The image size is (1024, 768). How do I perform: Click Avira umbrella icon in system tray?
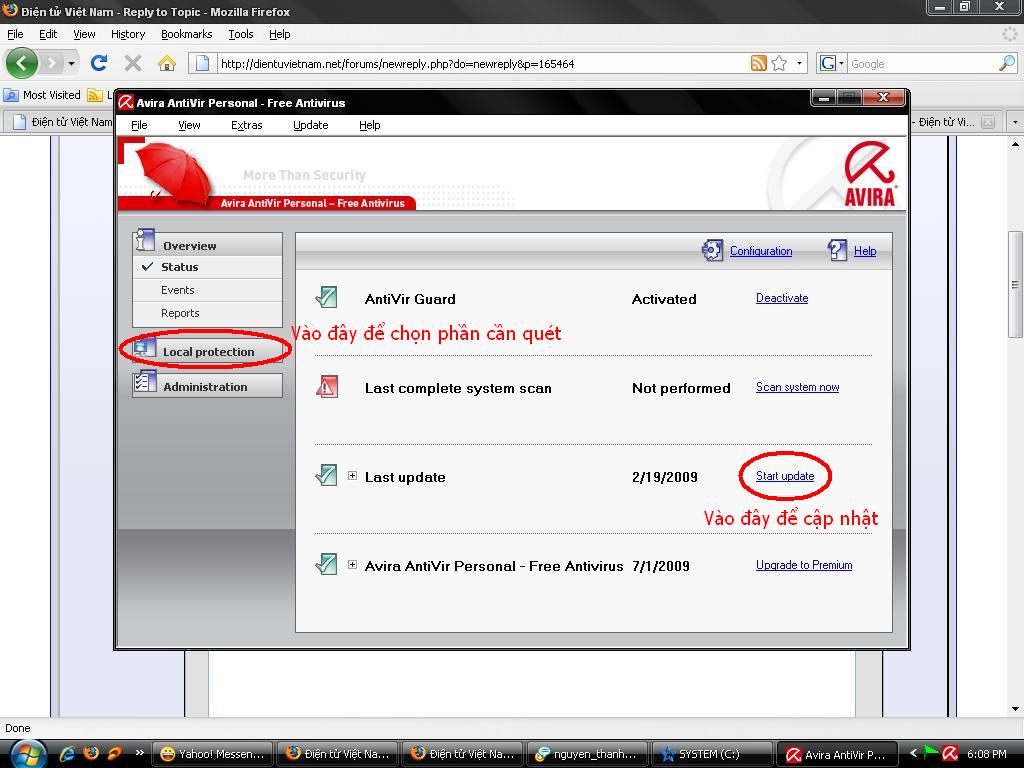click(x=950, y=754)
